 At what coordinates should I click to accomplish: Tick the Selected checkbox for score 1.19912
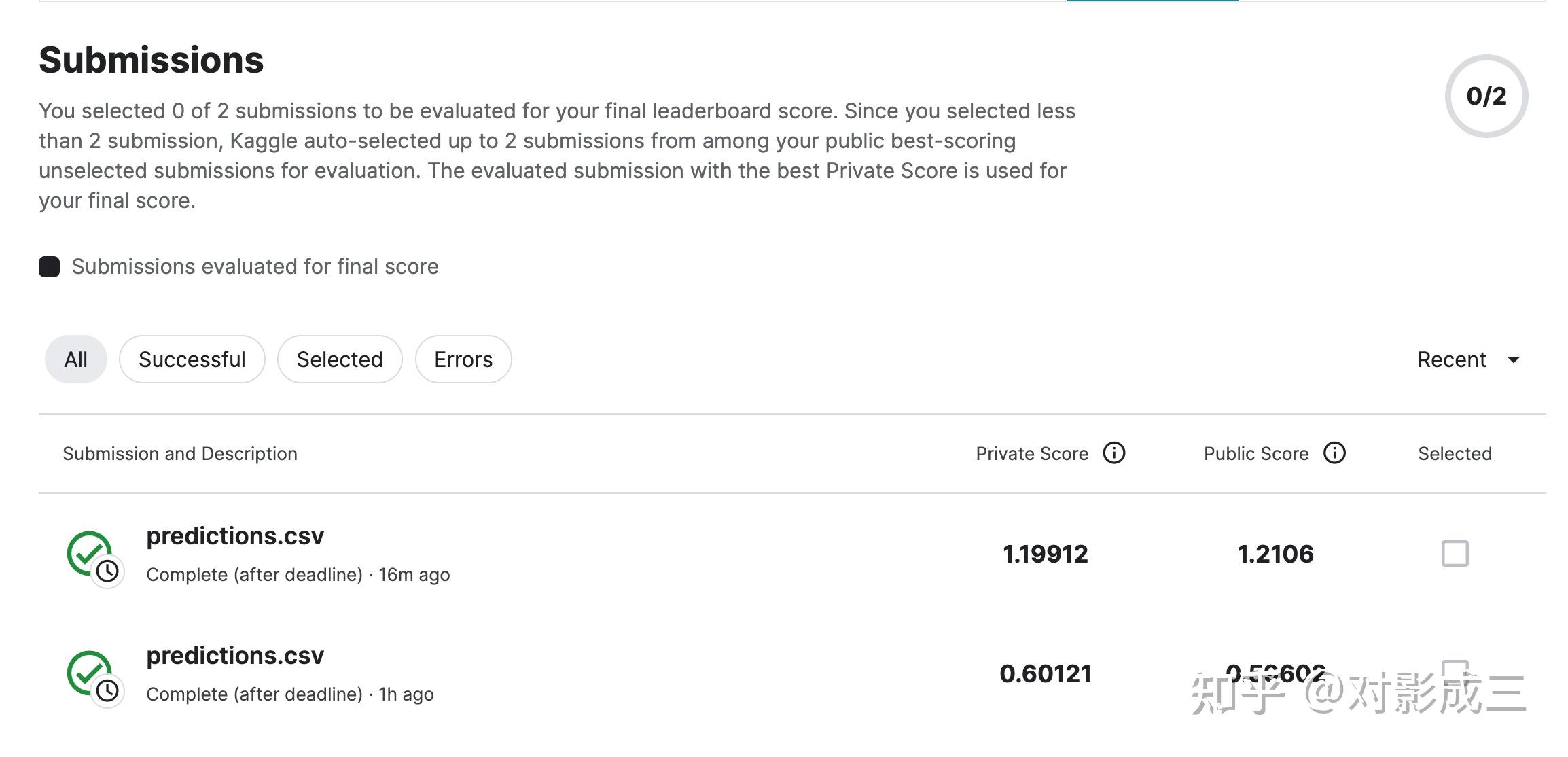(x=1455, y=554)
